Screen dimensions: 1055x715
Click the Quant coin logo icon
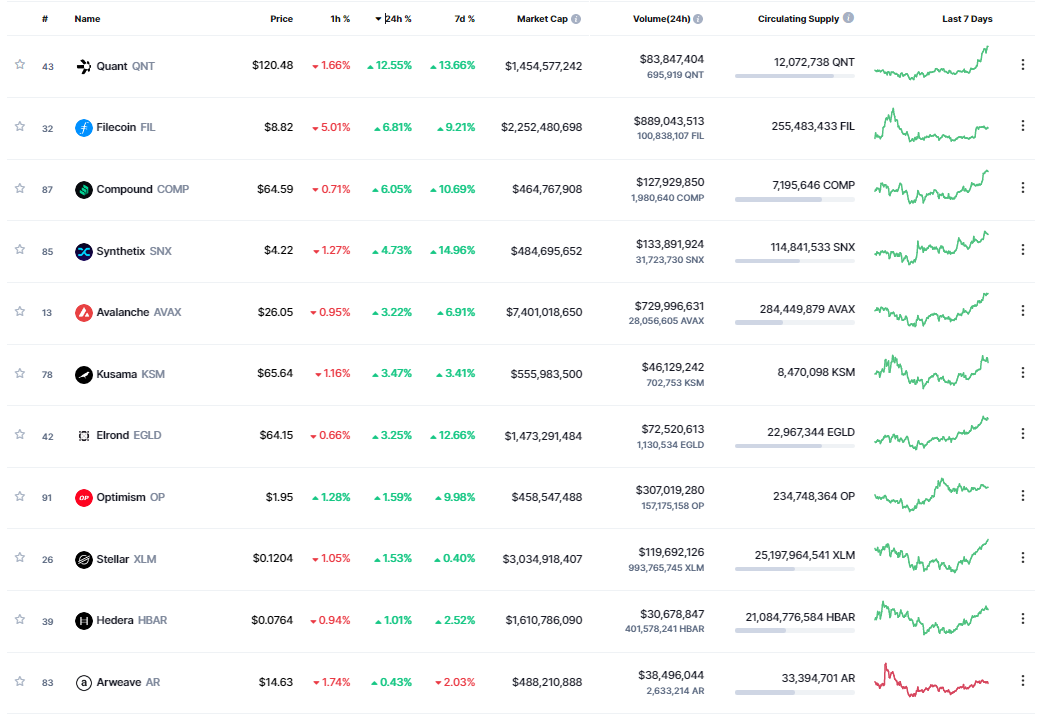[x=83, y=67]
